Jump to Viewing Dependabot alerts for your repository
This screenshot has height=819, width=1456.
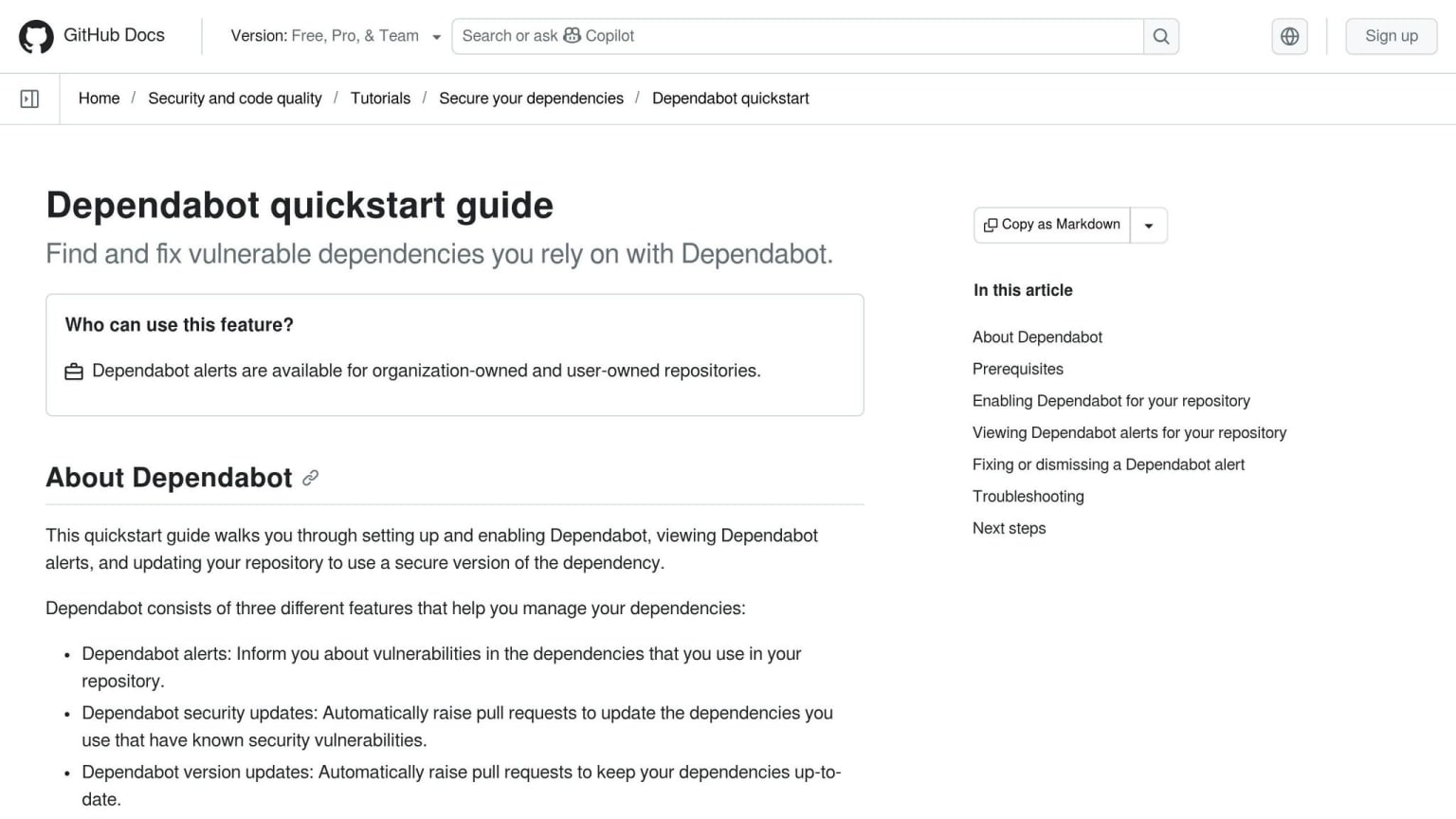(x=1129, y=433)
